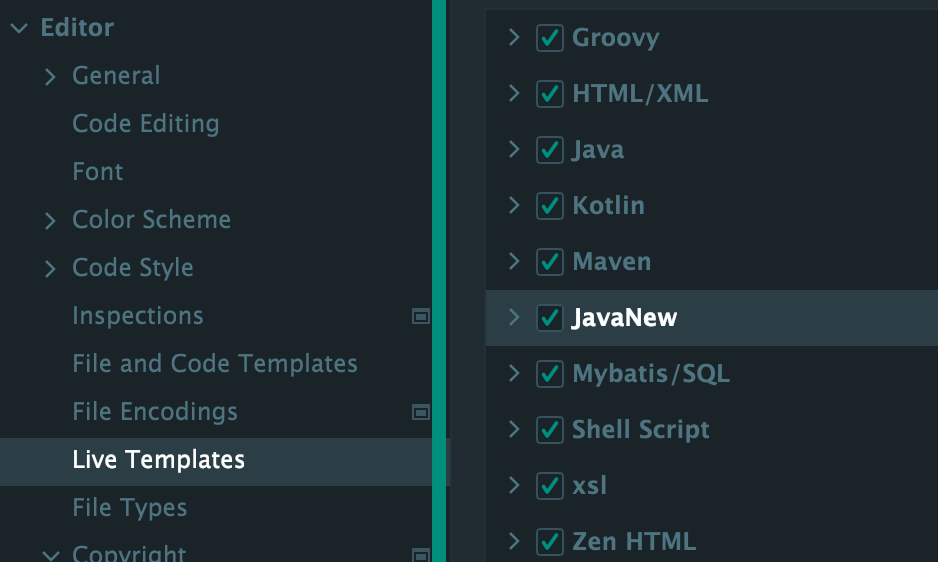Viewport: 938px width, 562px height.
Task: Uncheck the Groovy template group checkbox
Action: (550, 38)
